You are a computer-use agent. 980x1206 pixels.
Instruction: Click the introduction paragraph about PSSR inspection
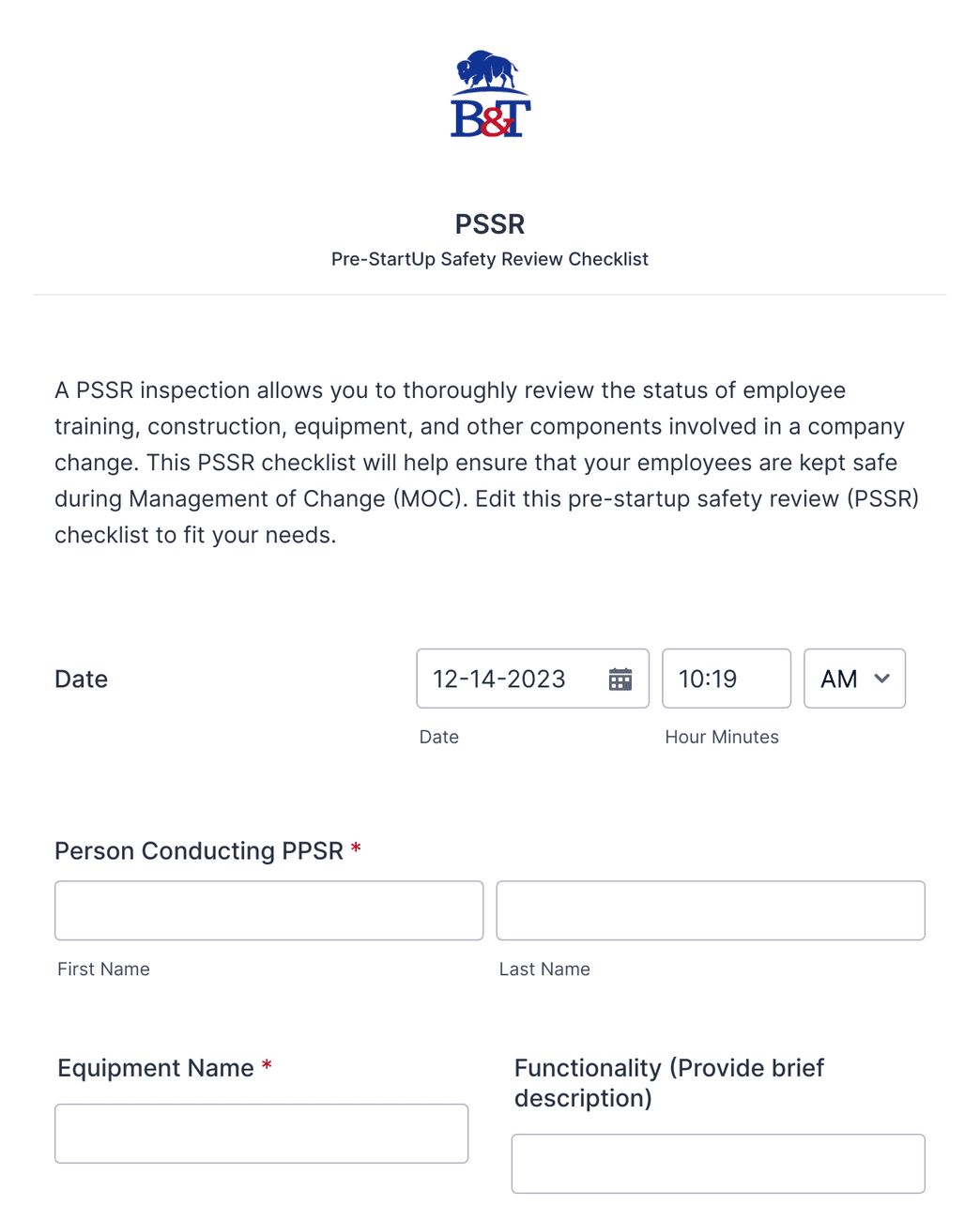pyautogui.click(x=488, y=462)
